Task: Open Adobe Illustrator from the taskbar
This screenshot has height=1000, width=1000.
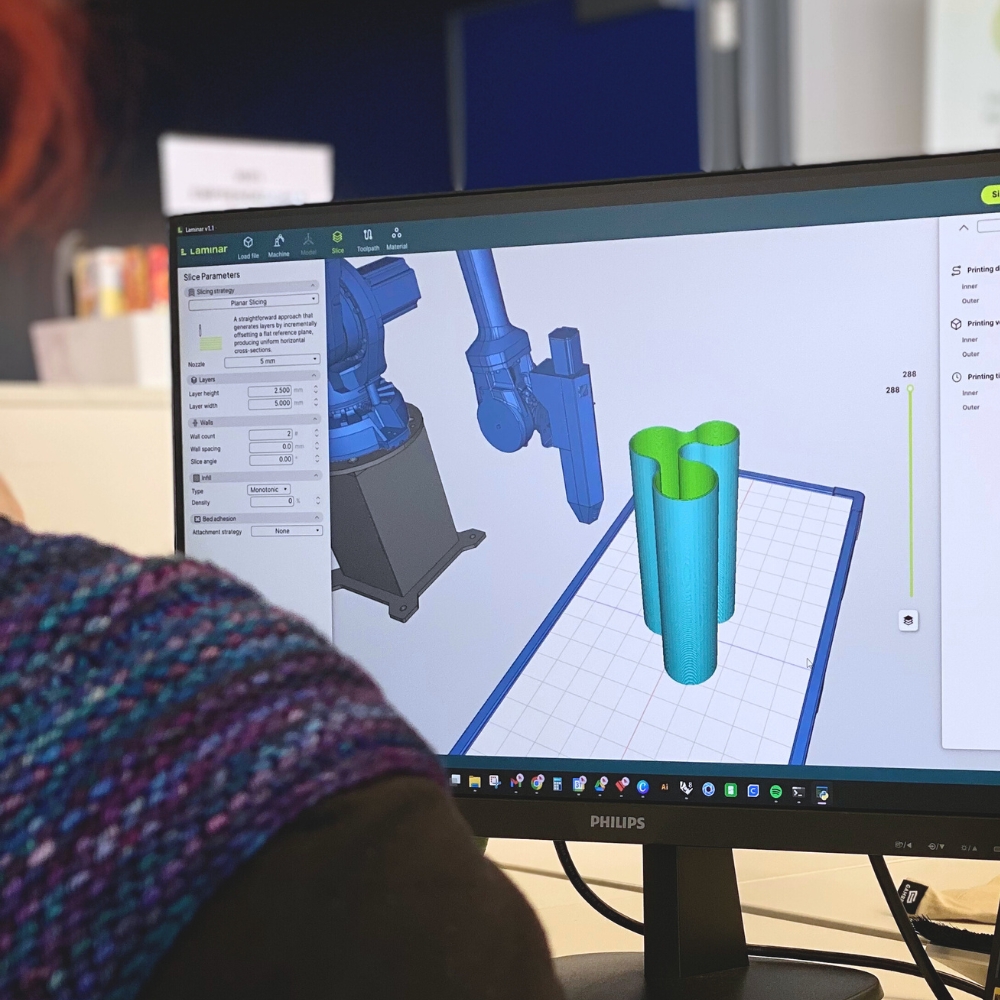Action: [664, 788]
